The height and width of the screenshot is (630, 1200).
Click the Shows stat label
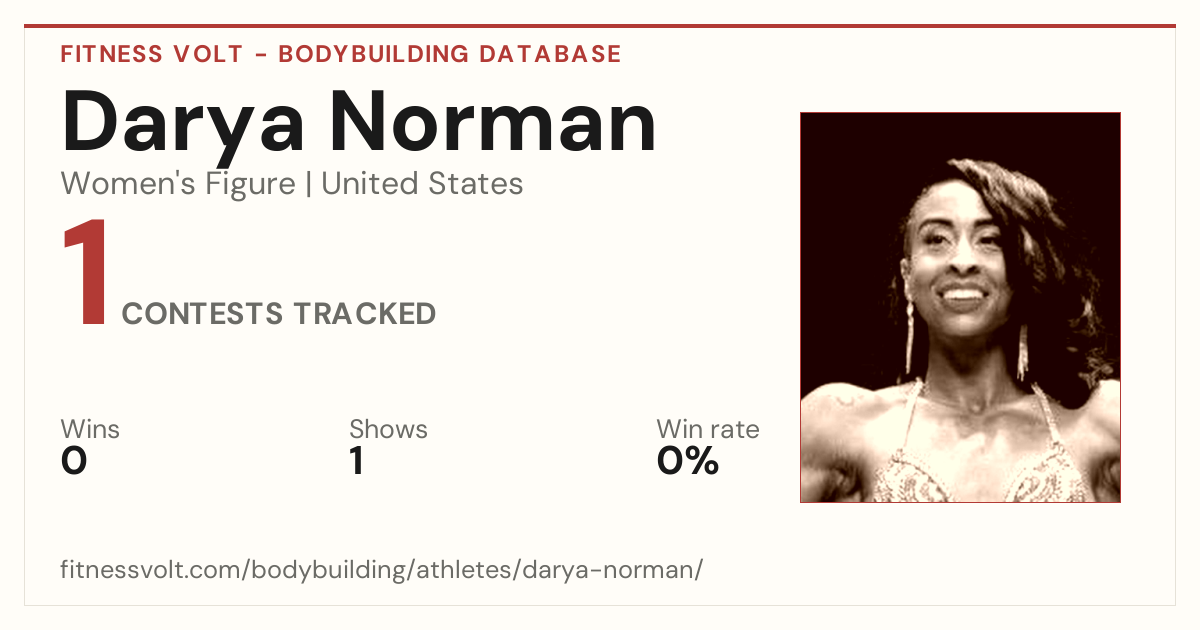pos(388,429)
